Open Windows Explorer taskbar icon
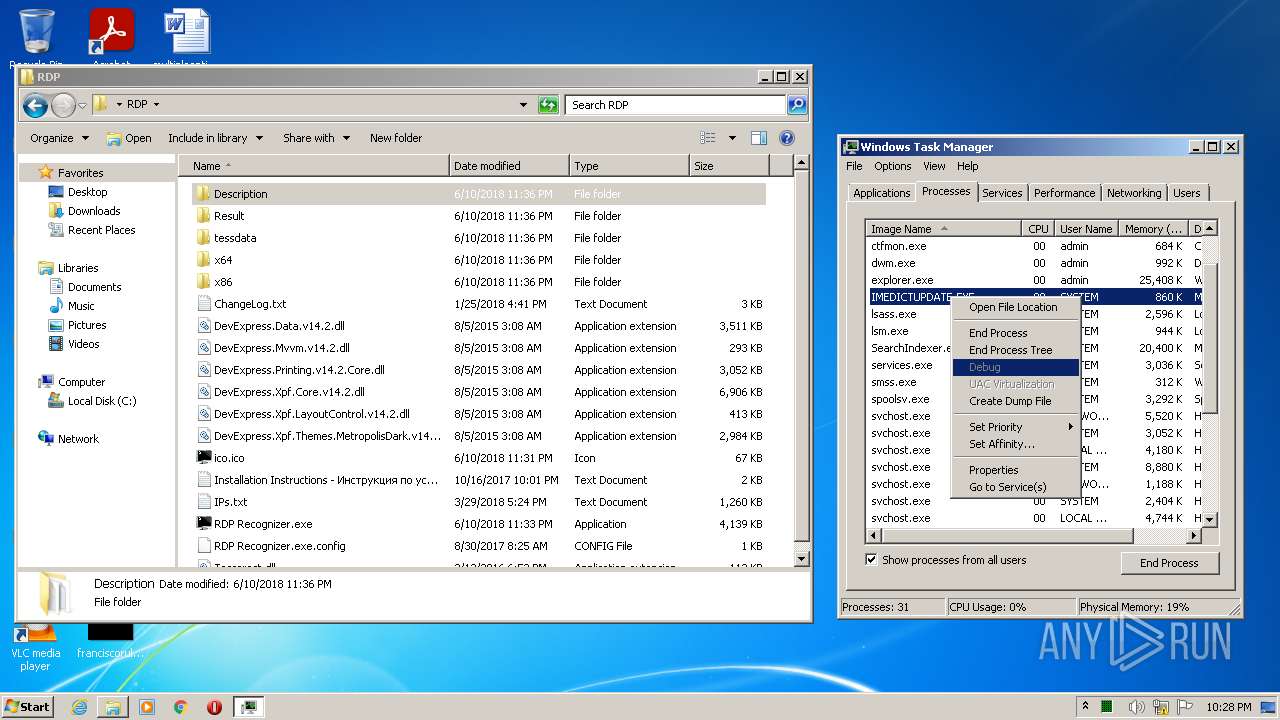 tap(113, 707)
